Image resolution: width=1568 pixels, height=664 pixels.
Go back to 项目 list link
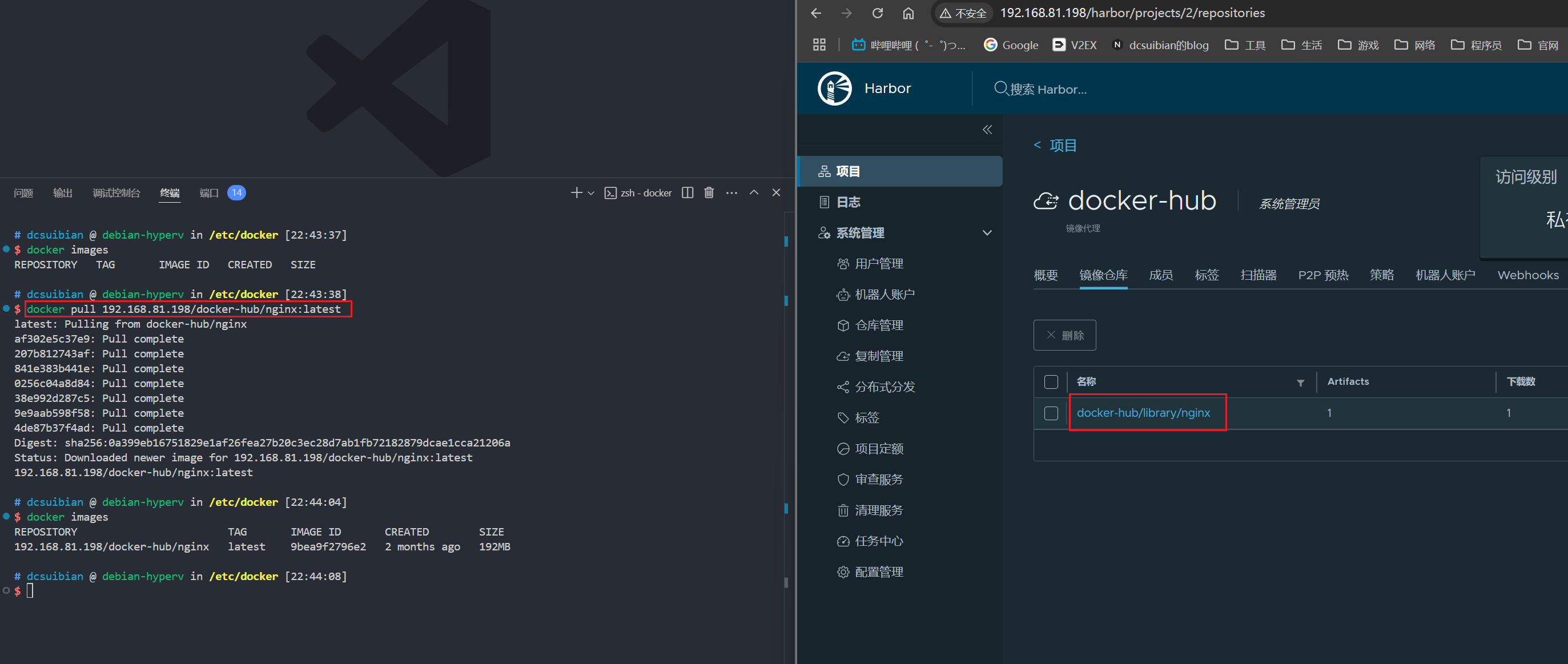pyautogui.click(x=1055, y=146)
